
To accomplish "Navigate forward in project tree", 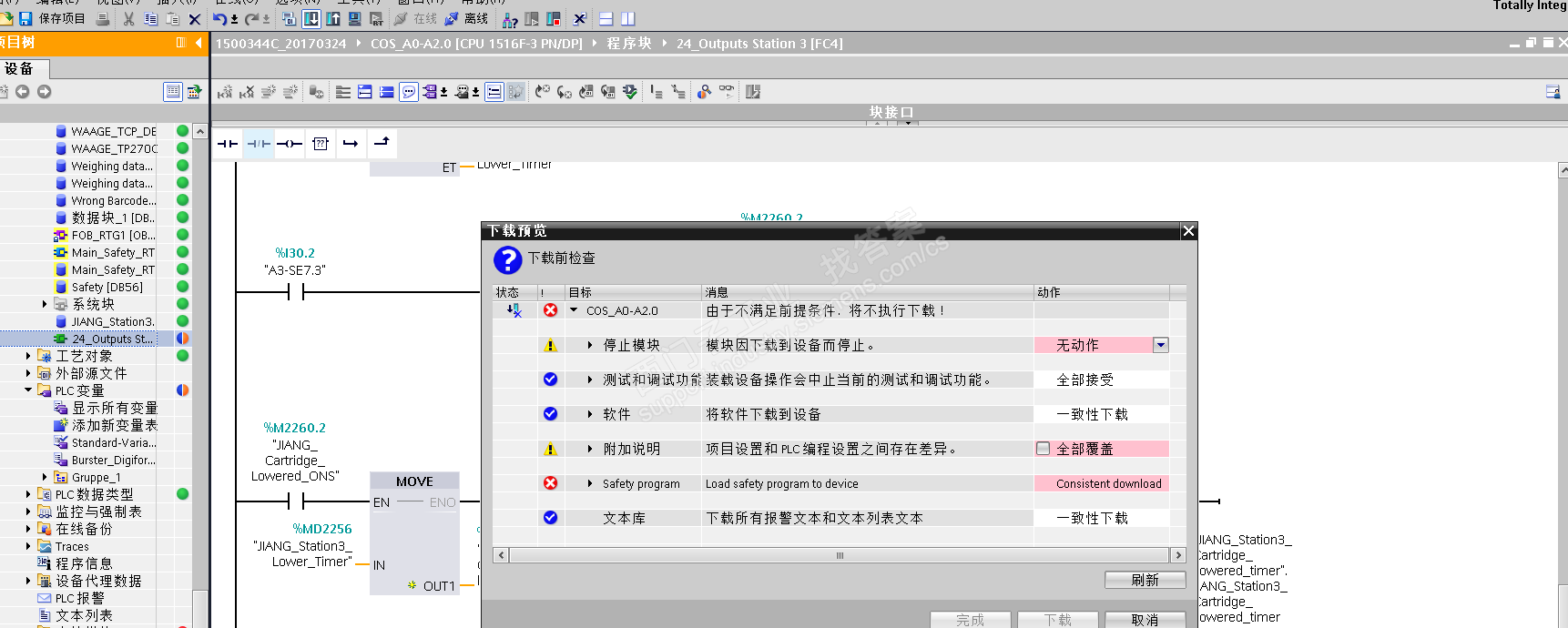I will (x=44, y=92).
